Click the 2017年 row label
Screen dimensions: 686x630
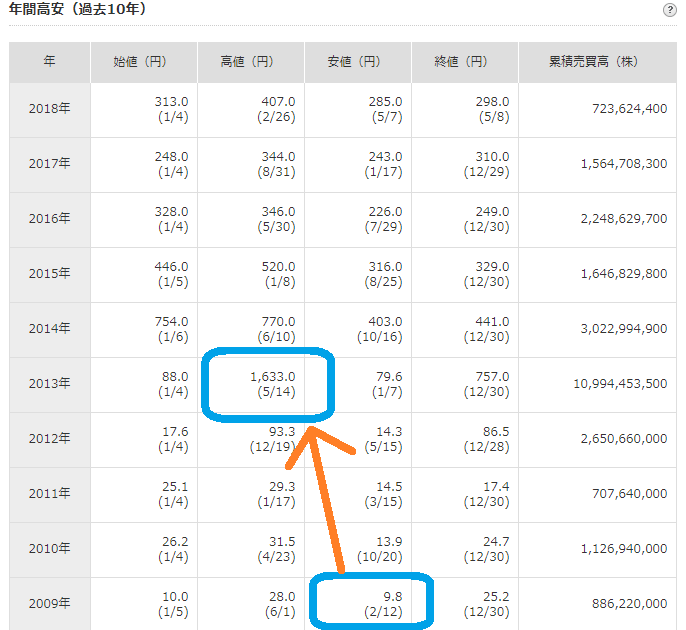[x=50, y=164]
